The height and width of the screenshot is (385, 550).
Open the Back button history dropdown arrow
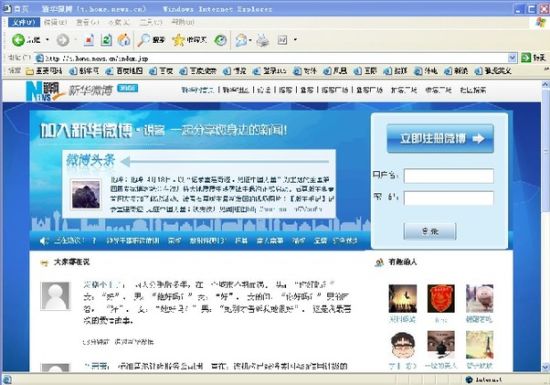pyautogui.click(x=47, y=40)
